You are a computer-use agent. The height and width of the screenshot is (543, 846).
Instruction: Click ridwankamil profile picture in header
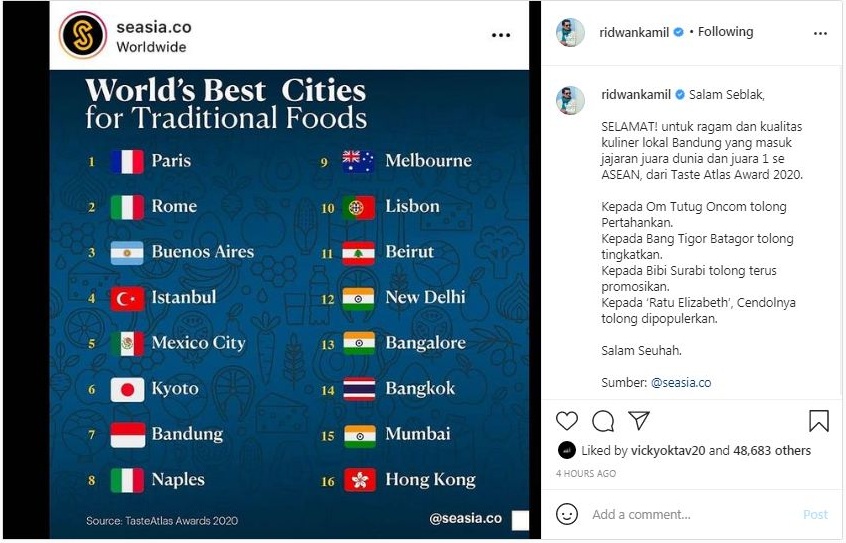tap(570, 32)
